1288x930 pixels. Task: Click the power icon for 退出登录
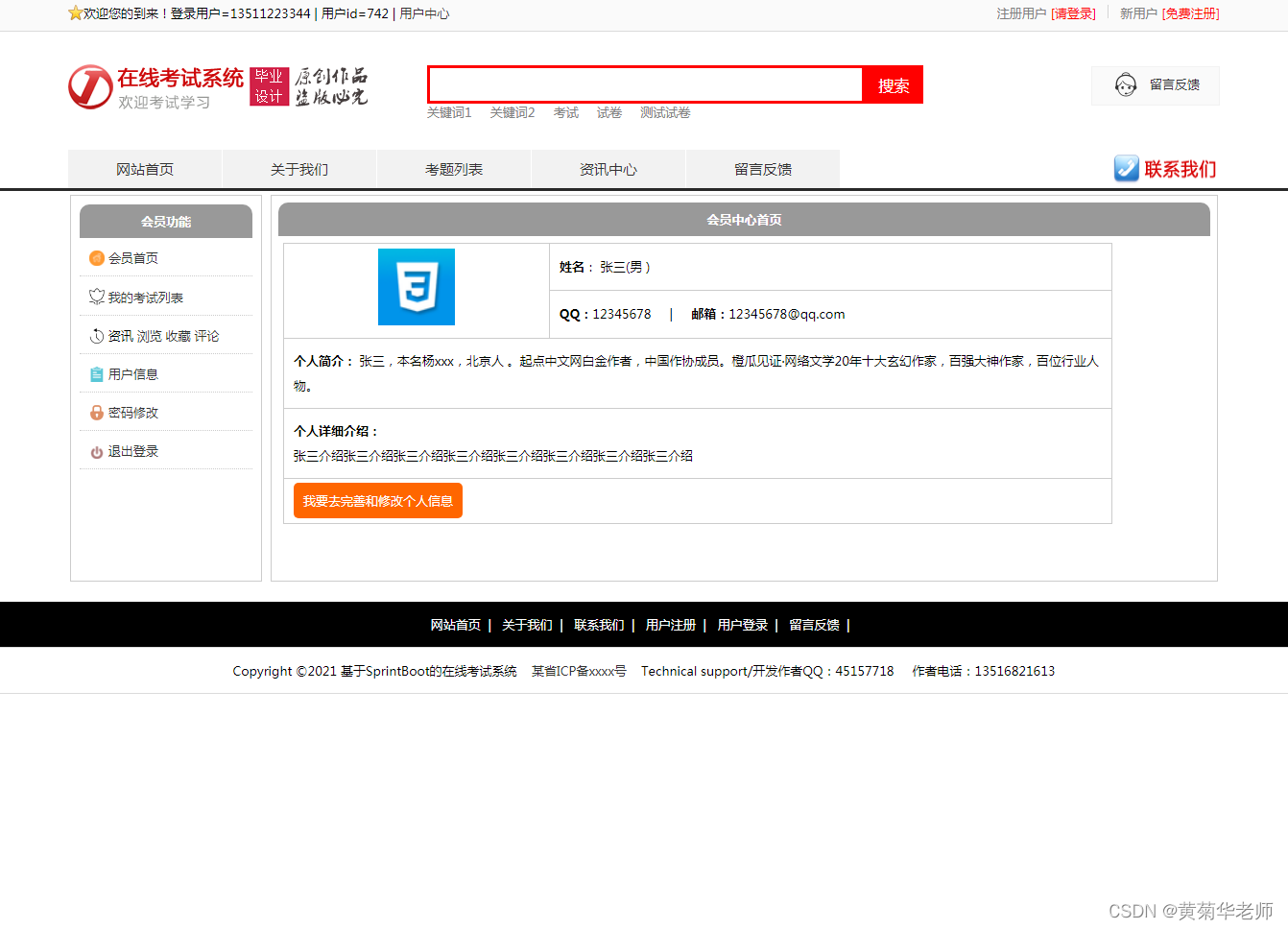tap(96, 452)
